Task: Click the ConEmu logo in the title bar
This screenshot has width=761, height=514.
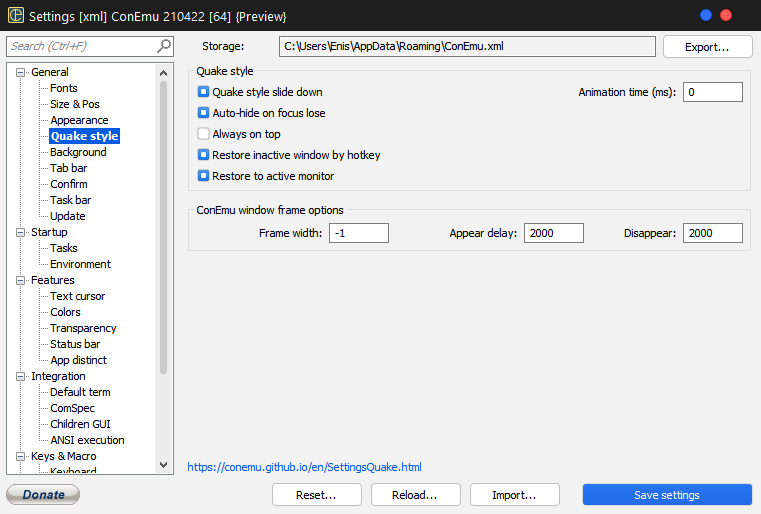Action: [x=16, y=15]
